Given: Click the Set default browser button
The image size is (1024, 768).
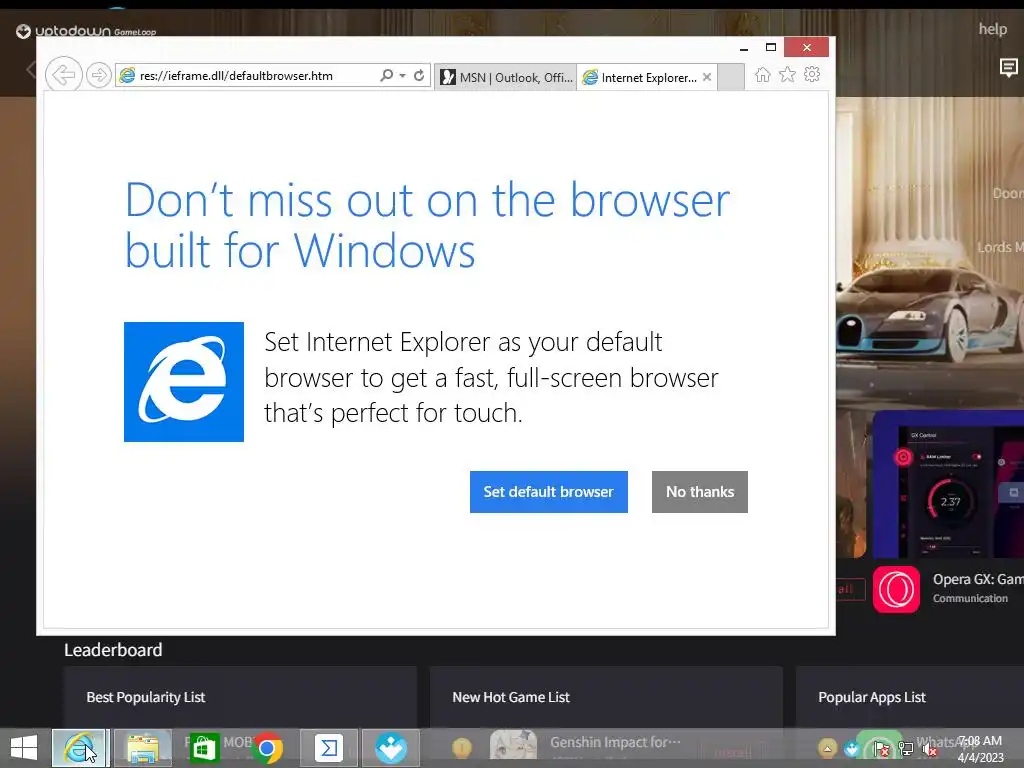Looking at the screenshot, I should pyautogui.click(x=549, y=492).
